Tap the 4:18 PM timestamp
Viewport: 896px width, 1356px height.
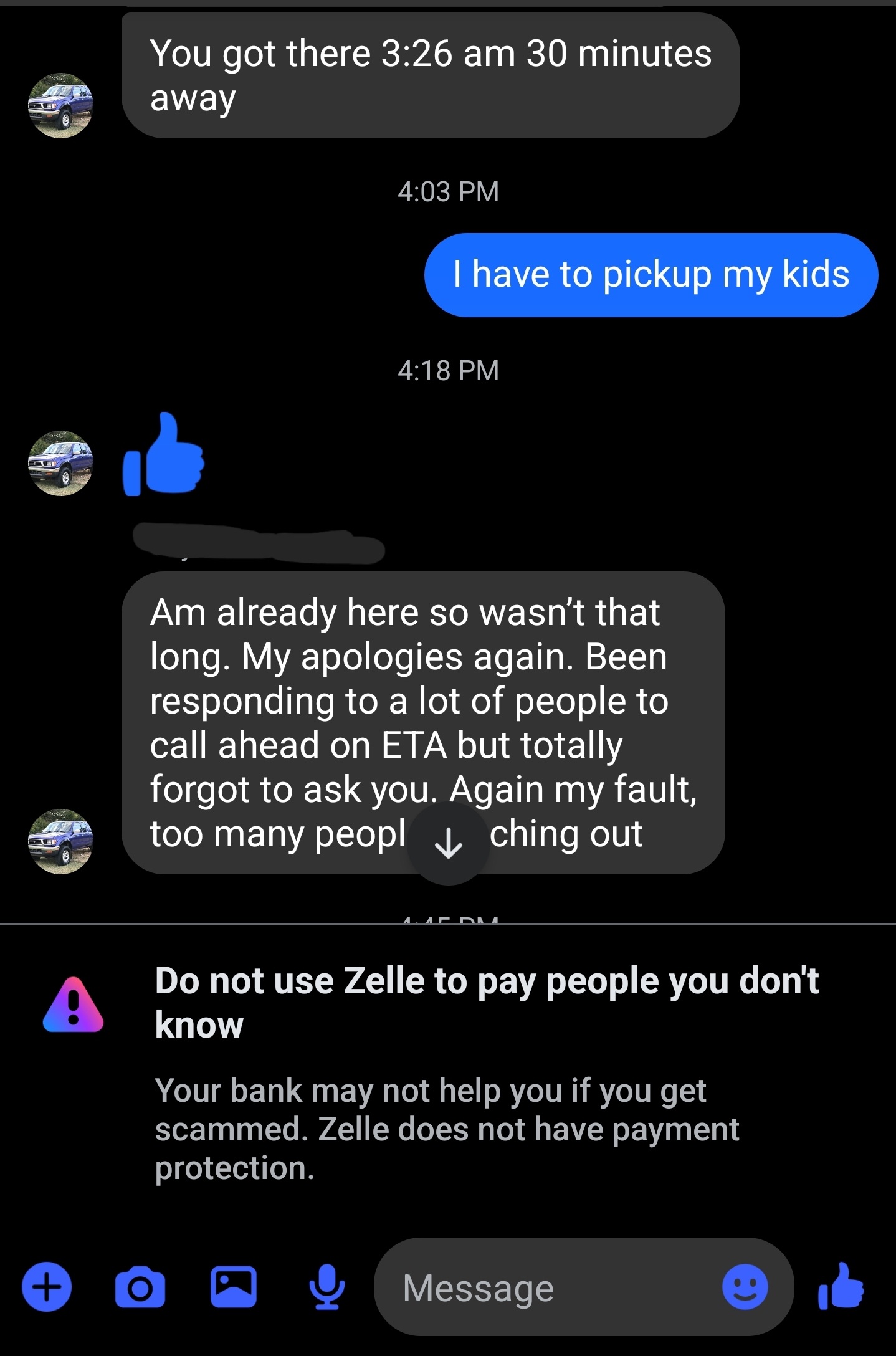[448, 370]
